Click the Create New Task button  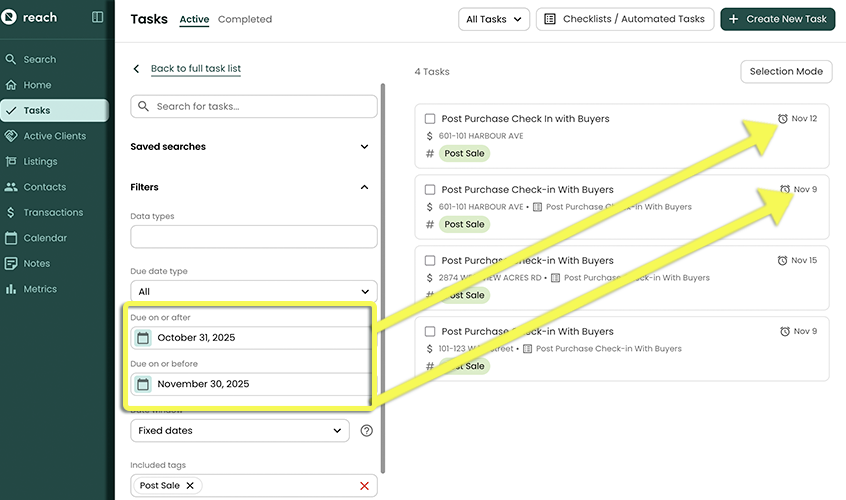(x=776, y=19)
